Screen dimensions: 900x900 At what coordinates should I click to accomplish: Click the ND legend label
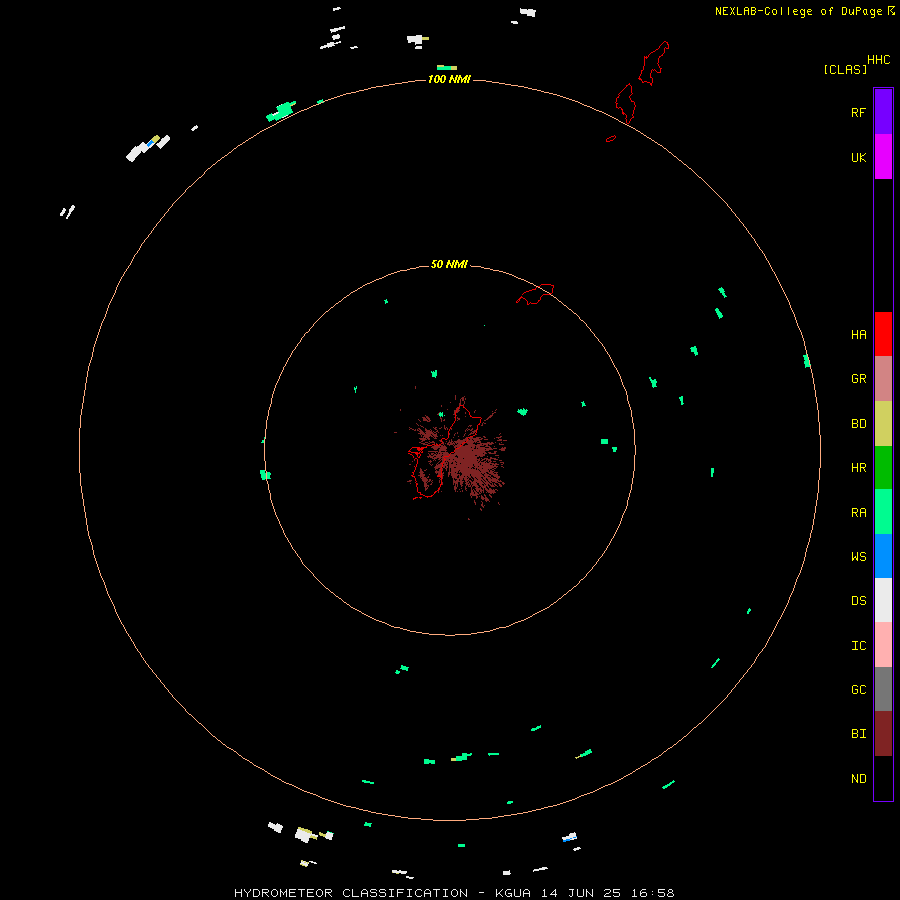pyautogui.click(x=858, y=779)
